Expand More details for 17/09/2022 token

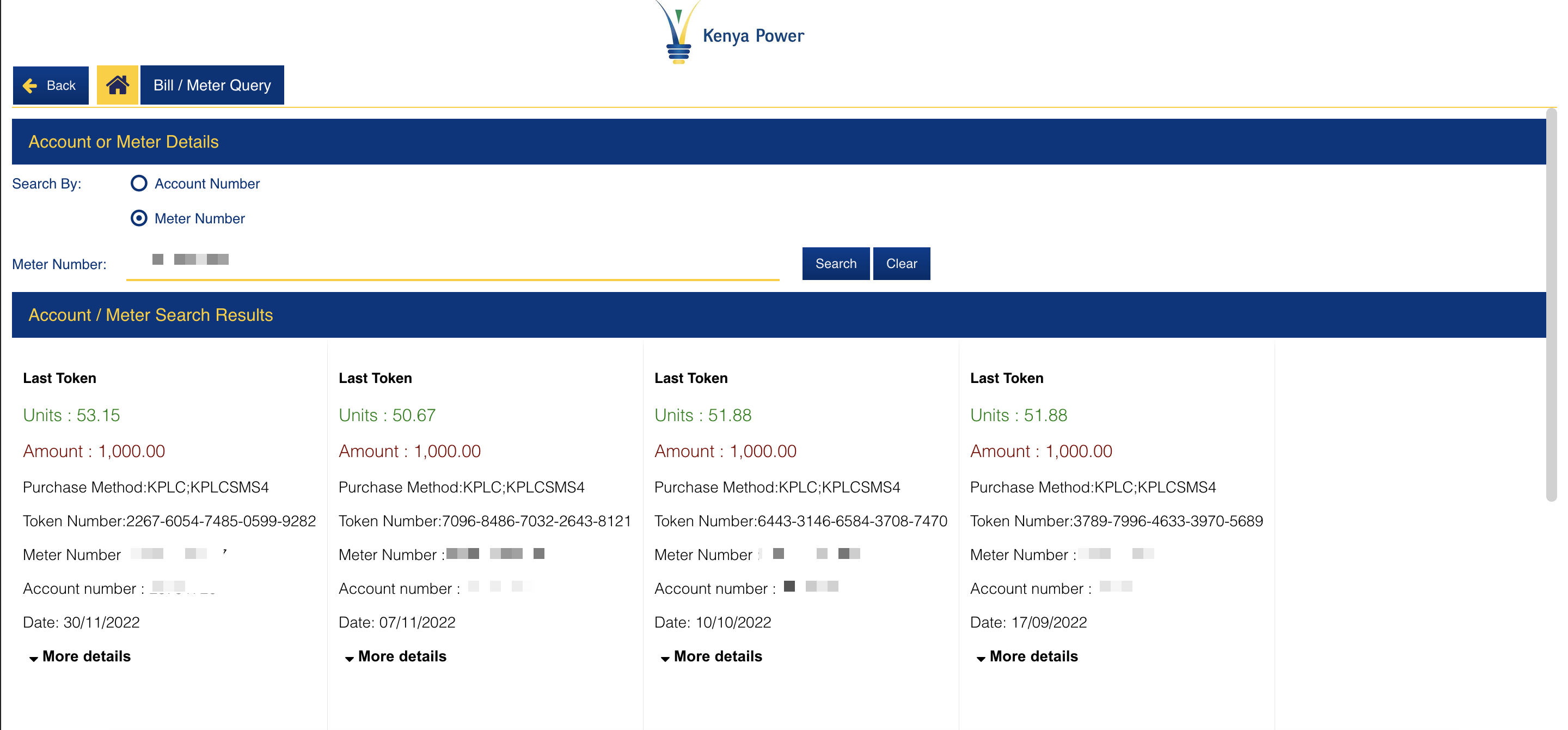click(1027, 656)
